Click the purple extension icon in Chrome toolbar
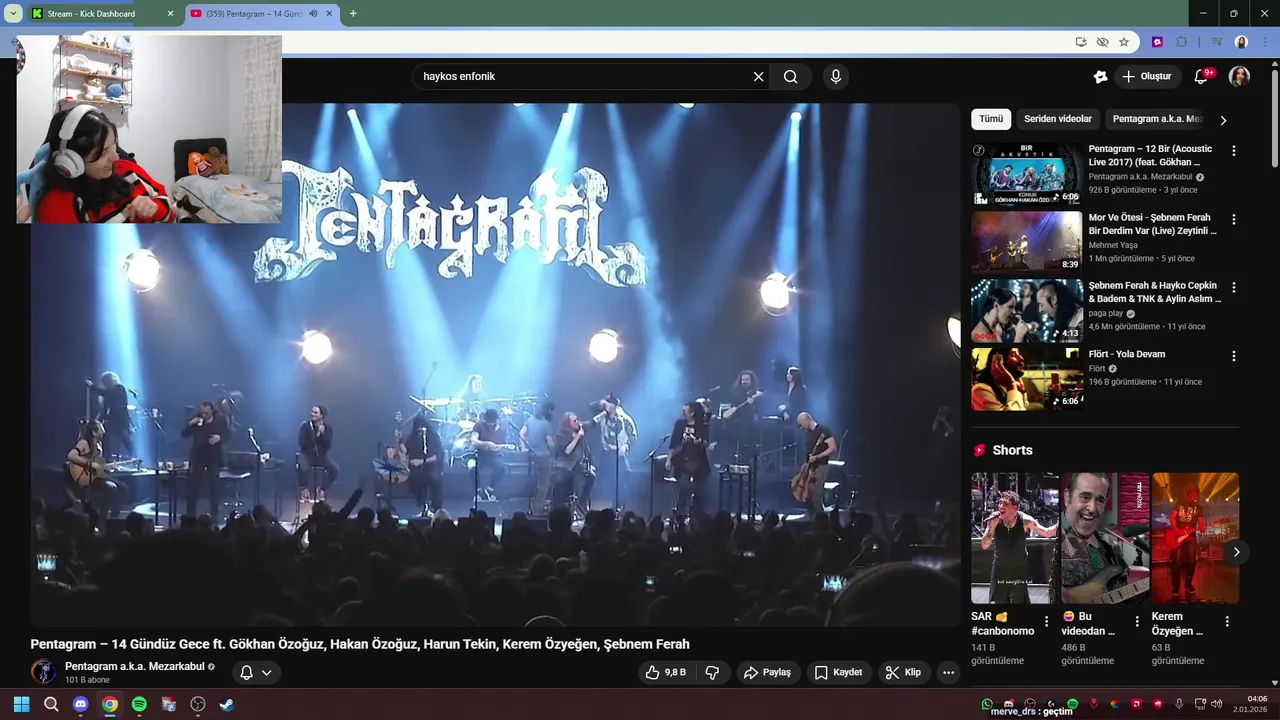This screenshot has height=720, width=1280. click(1157, 42)
